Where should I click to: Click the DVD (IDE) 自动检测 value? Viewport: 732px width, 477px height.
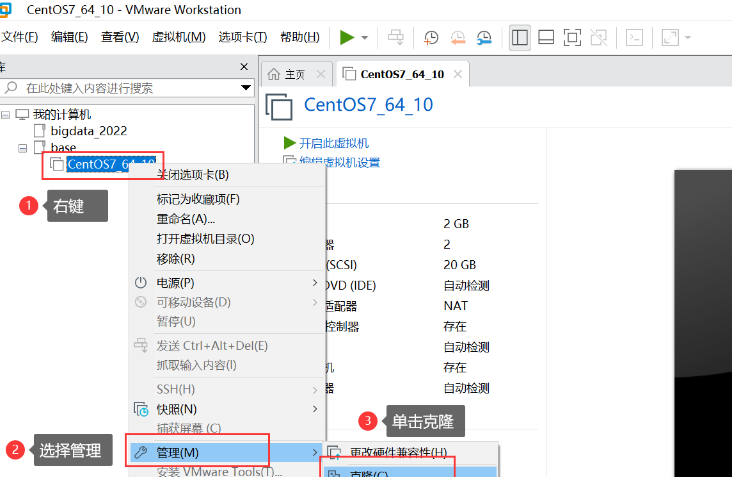[466, 286]
